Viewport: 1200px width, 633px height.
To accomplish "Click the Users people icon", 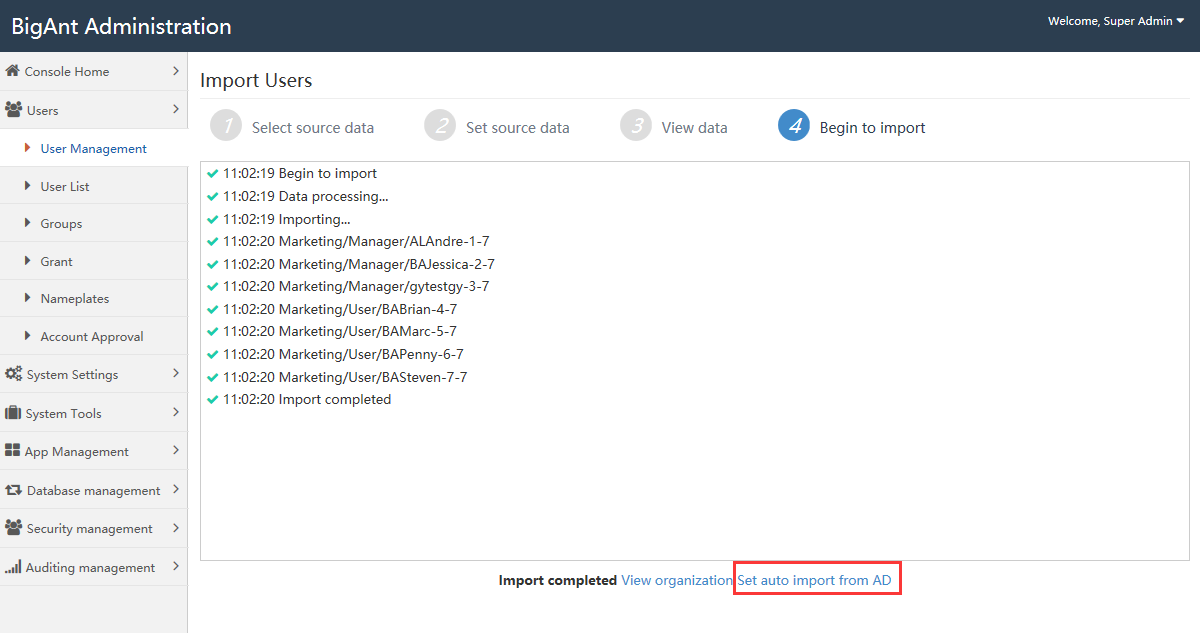I will (x=14, y=110).
